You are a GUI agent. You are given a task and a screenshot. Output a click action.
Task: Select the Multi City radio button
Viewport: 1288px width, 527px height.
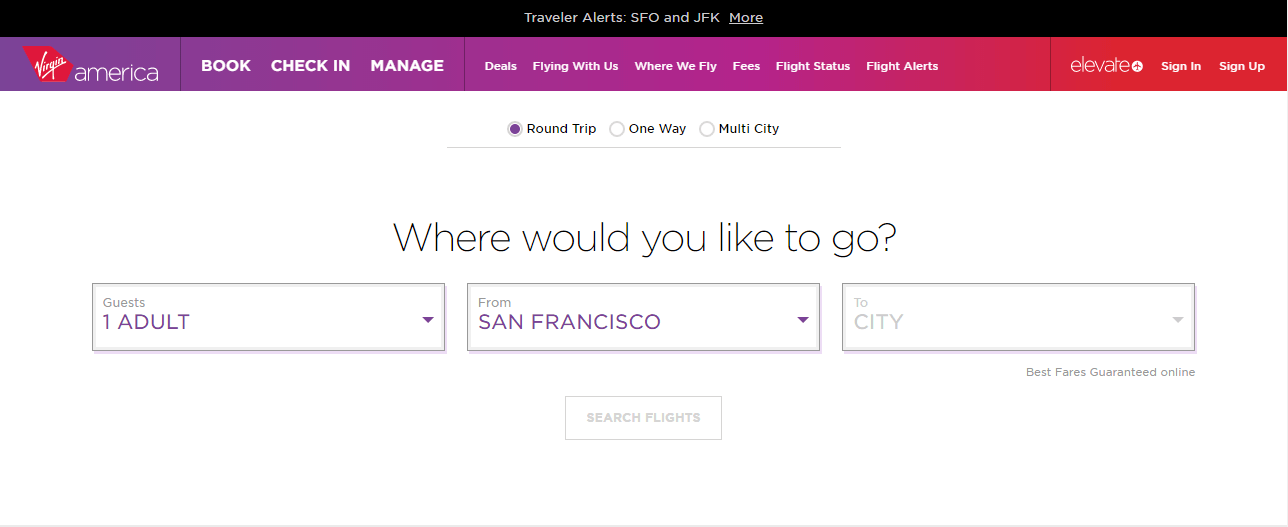[x=707, y=129]
